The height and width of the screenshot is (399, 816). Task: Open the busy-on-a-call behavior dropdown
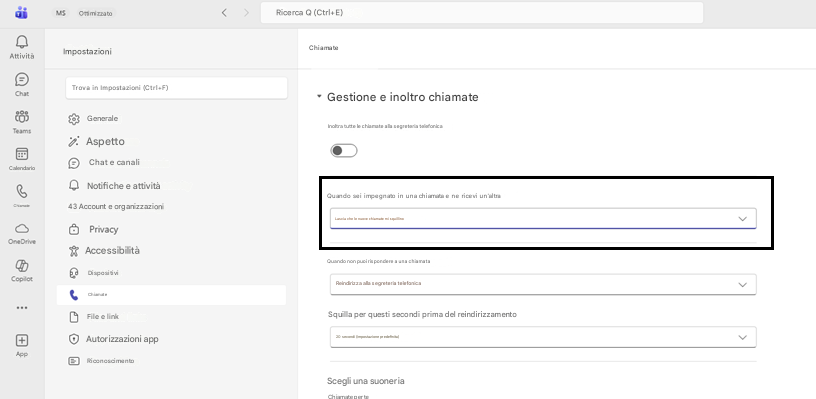[x=543, y=218]
